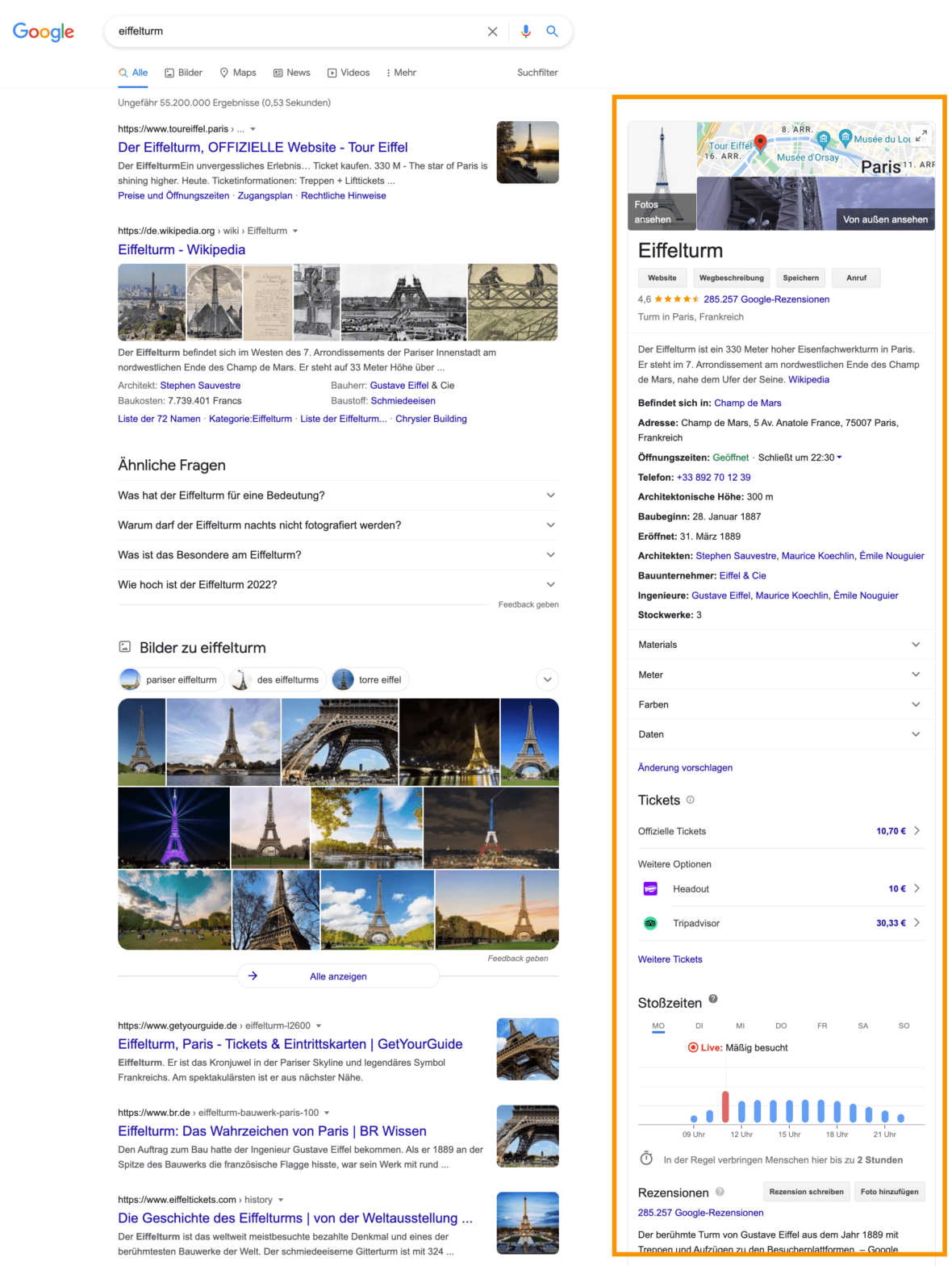Click the Rezensionen help question mark icon
This screenshot has height=1266, width=952.
pos(720,1192)
